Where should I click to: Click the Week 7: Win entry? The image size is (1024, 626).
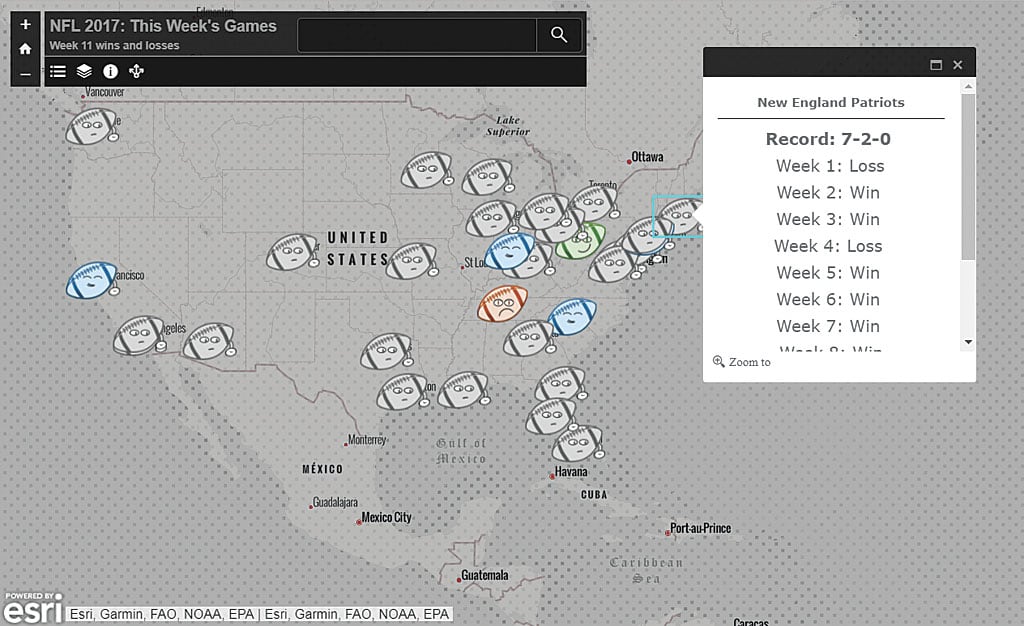coord(828,326)
